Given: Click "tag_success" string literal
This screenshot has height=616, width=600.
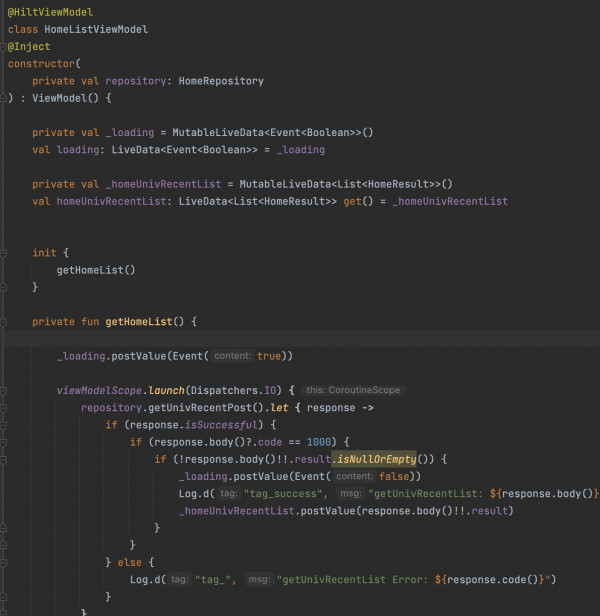Looking at the screenshot, I should 283,494.
